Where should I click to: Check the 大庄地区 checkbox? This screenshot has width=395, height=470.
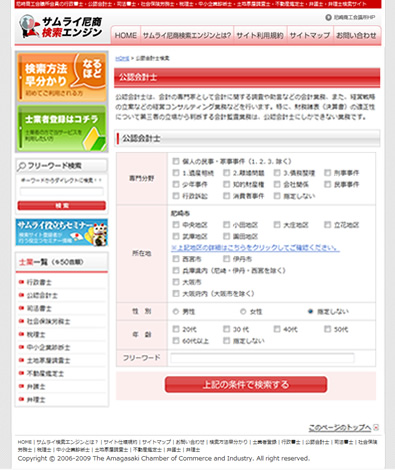click(x=277, y=225)
